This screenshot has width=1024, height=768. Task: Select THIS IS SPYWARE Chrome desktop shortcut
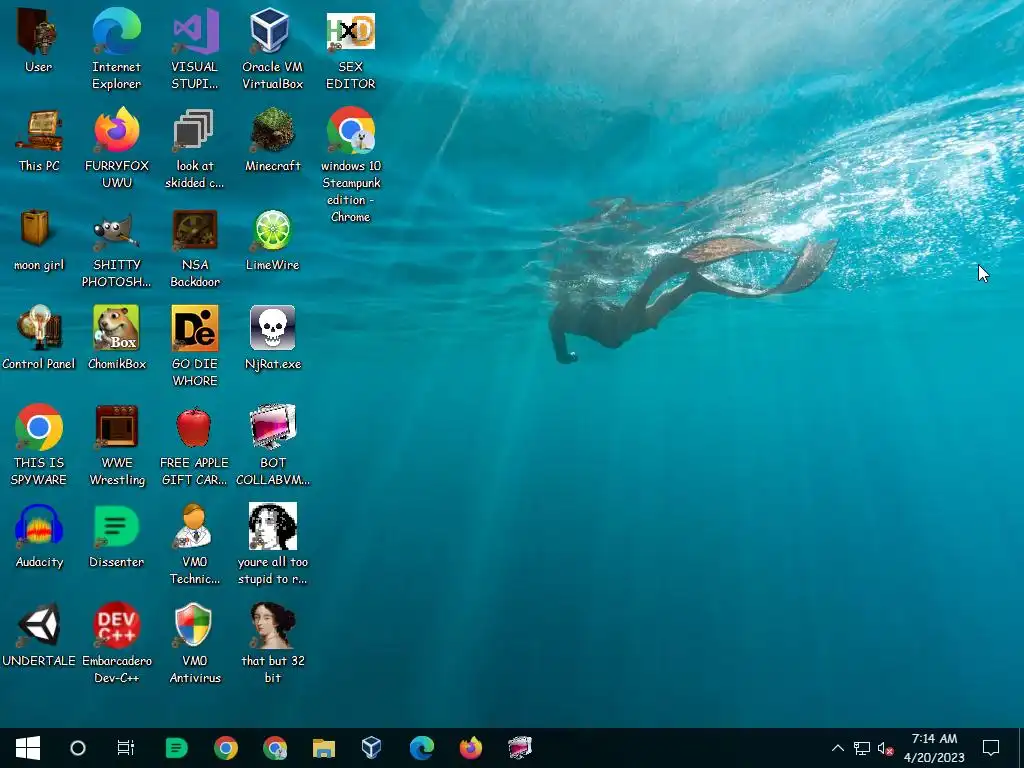point(39,445)
